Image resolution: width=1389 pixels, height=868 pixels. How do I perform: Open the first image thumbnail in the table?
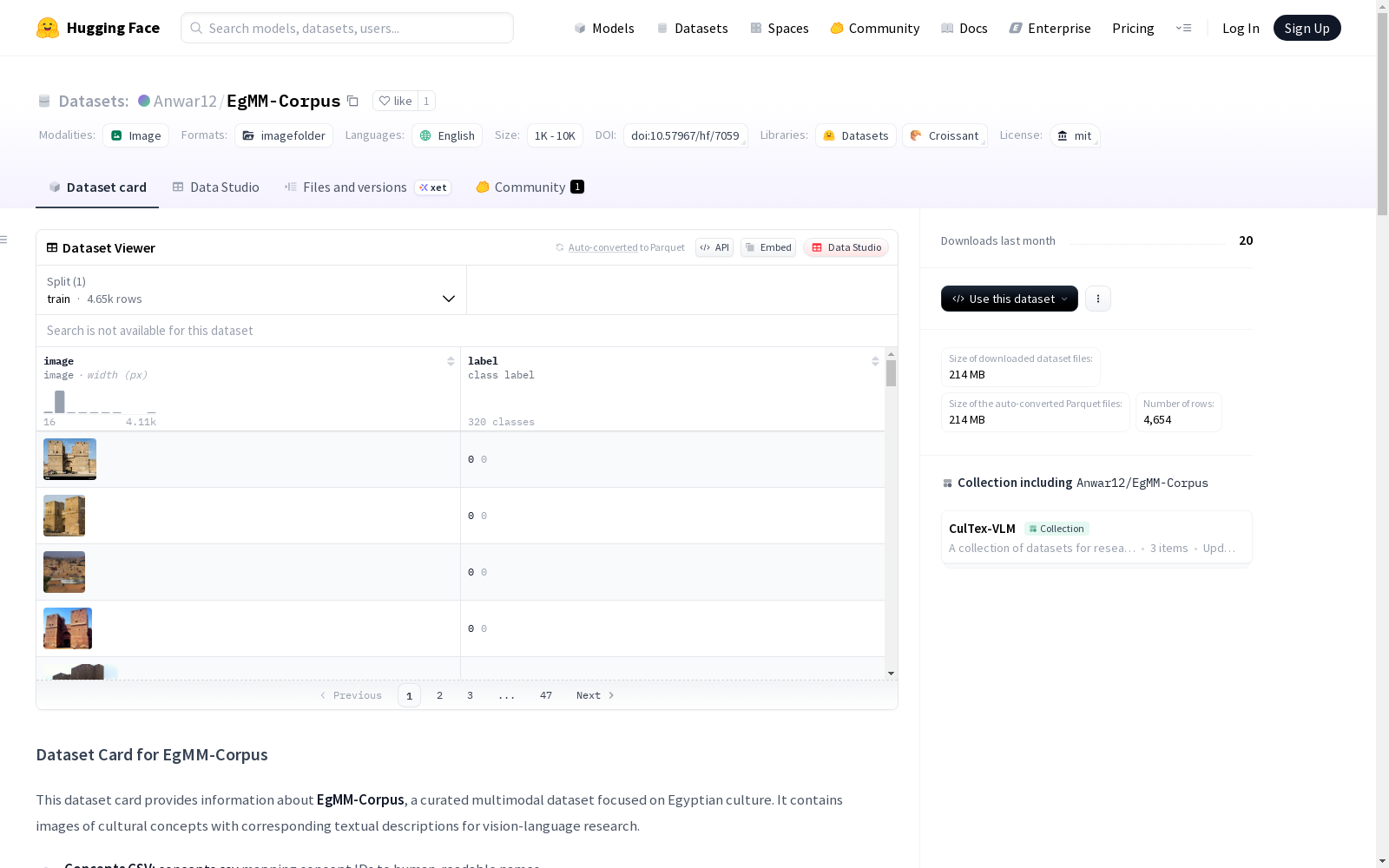[x=69, y=459]
